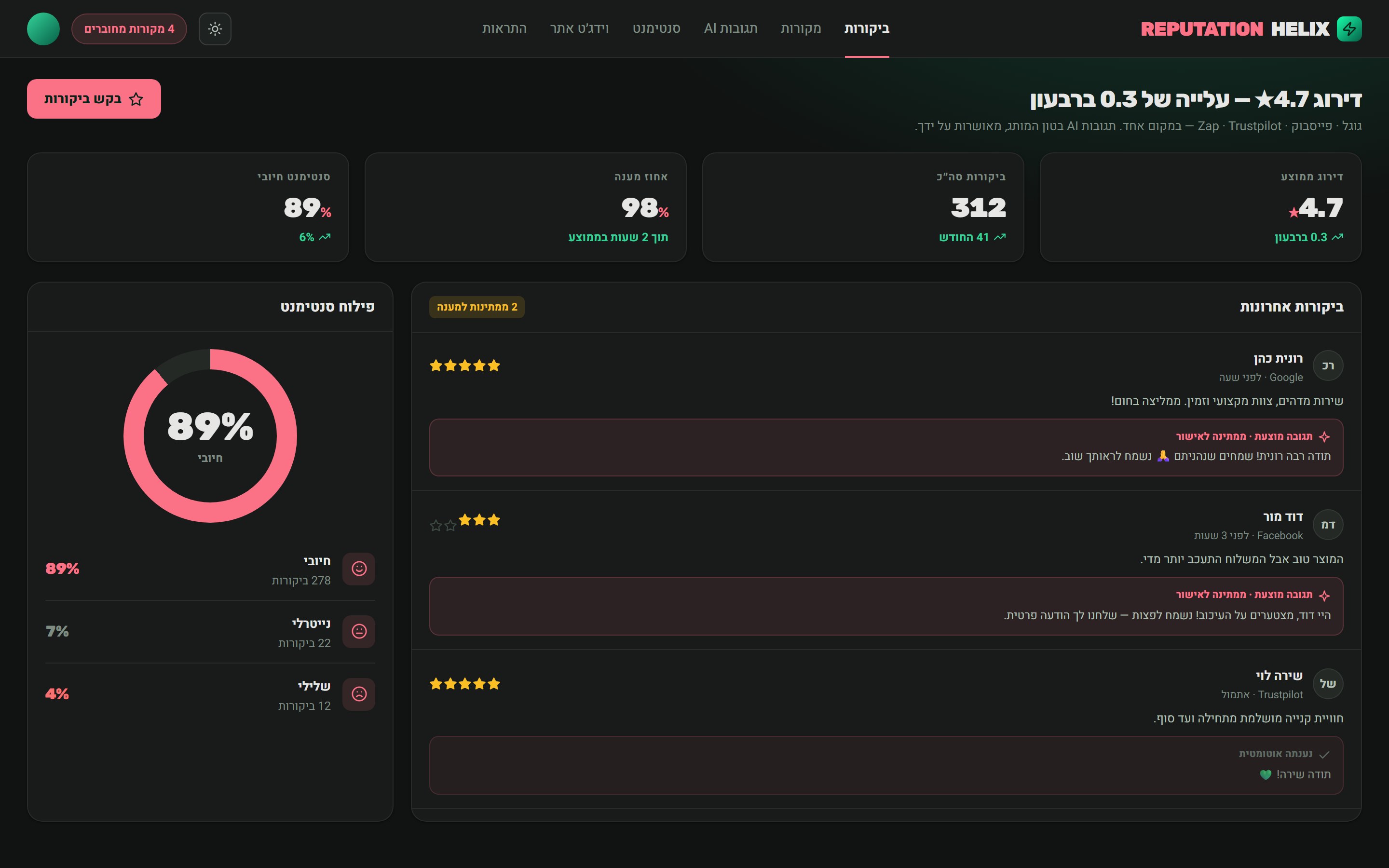Click the three-star rating of דוד מור's review

[x=465, y=522]
